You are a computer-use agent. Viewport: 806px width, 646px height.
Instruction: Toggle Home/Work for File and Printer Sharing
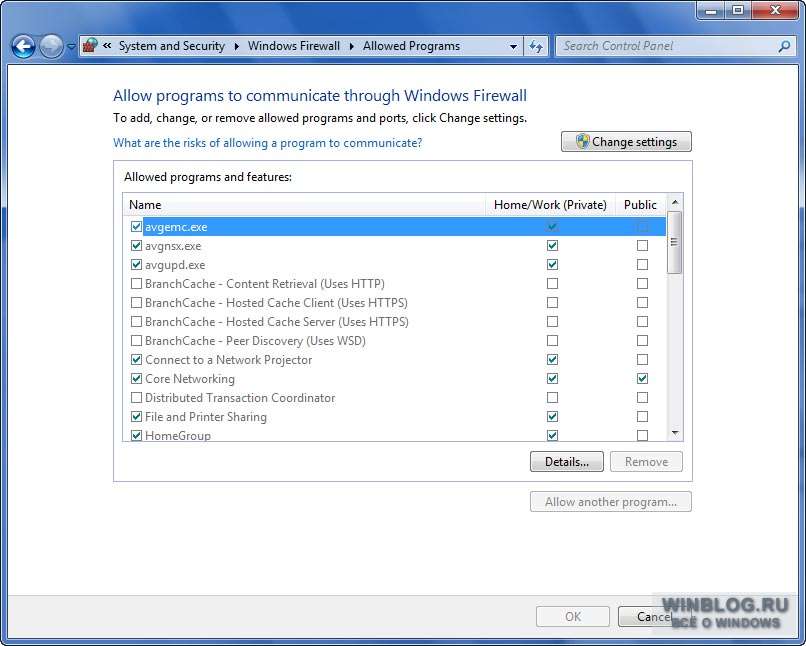(552, 416)
